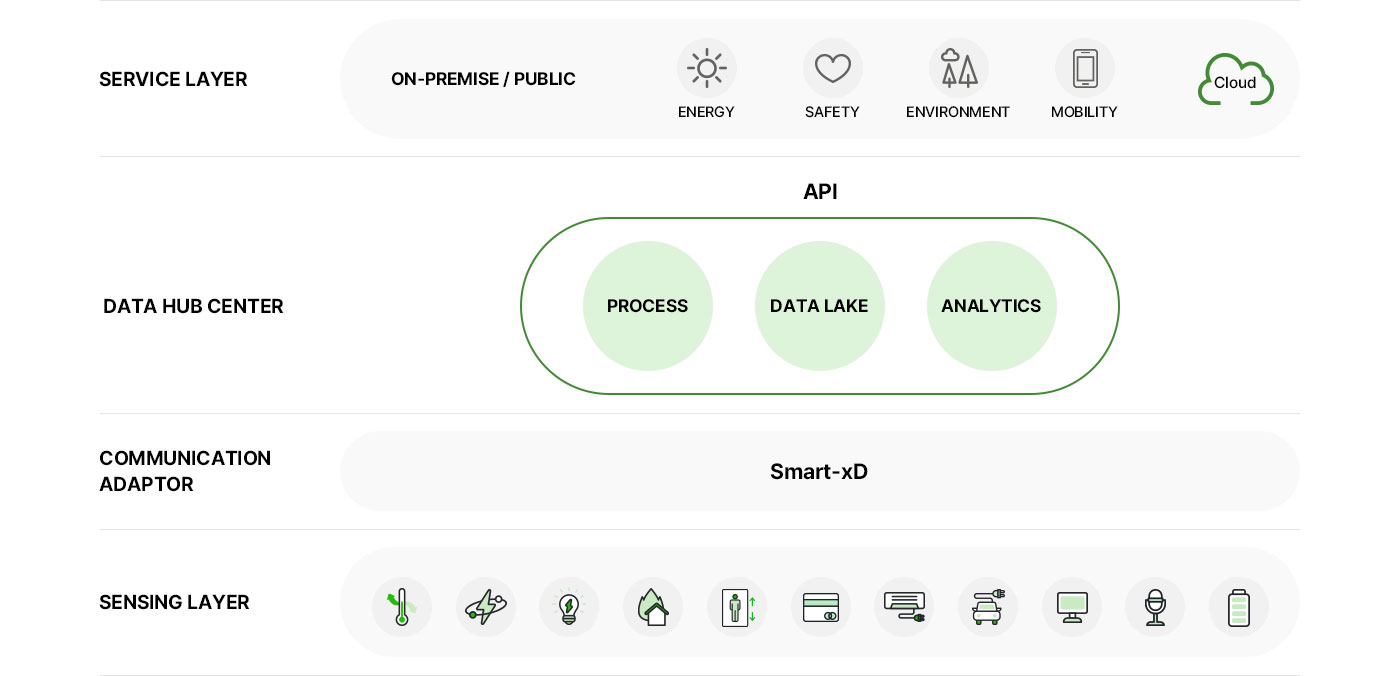
Task: Select the microphone icon
Action: point(1155,607)
